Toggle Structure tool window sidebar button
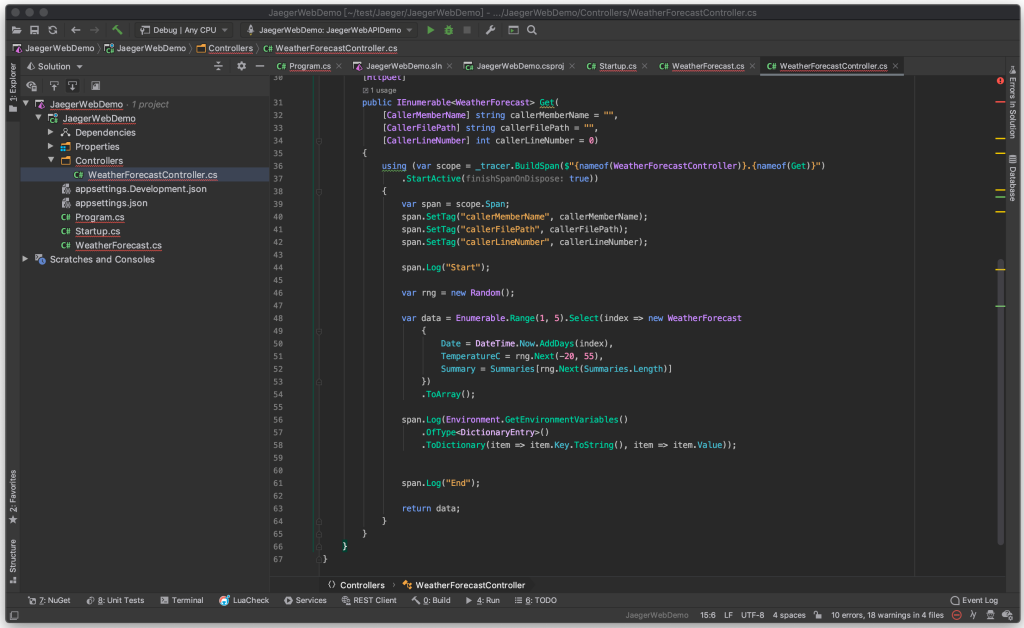 pos(12,561)
